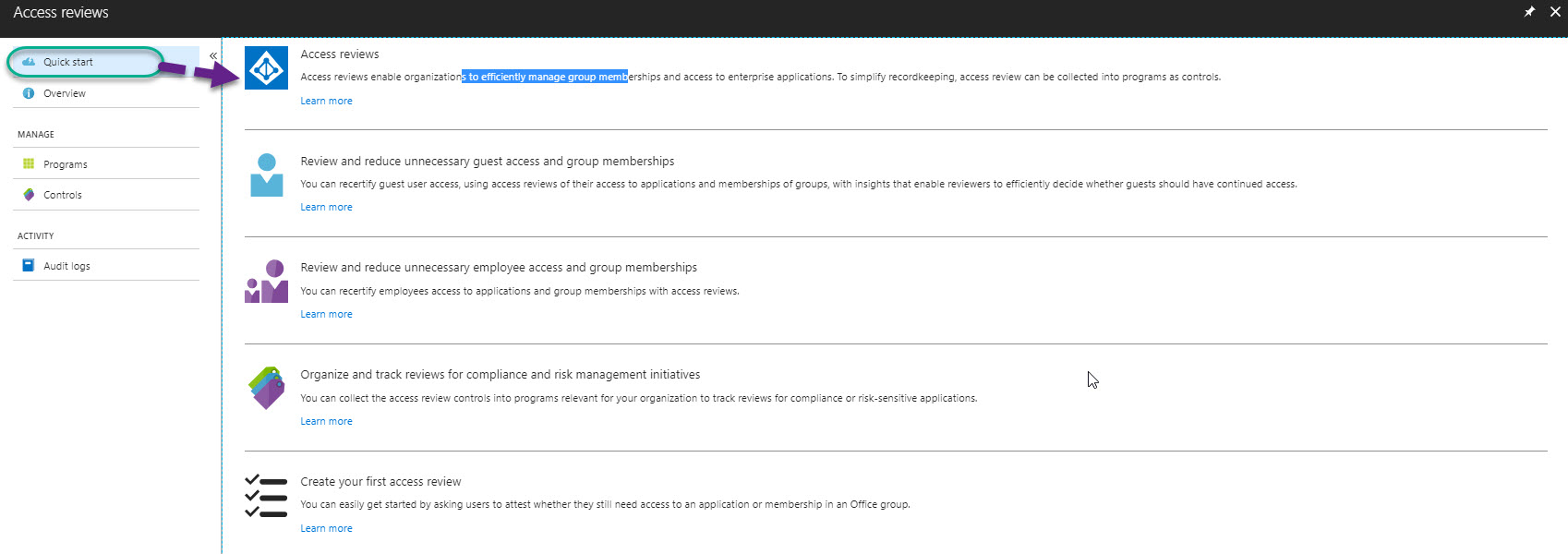Click the Overview info icon

coord(29,93)
